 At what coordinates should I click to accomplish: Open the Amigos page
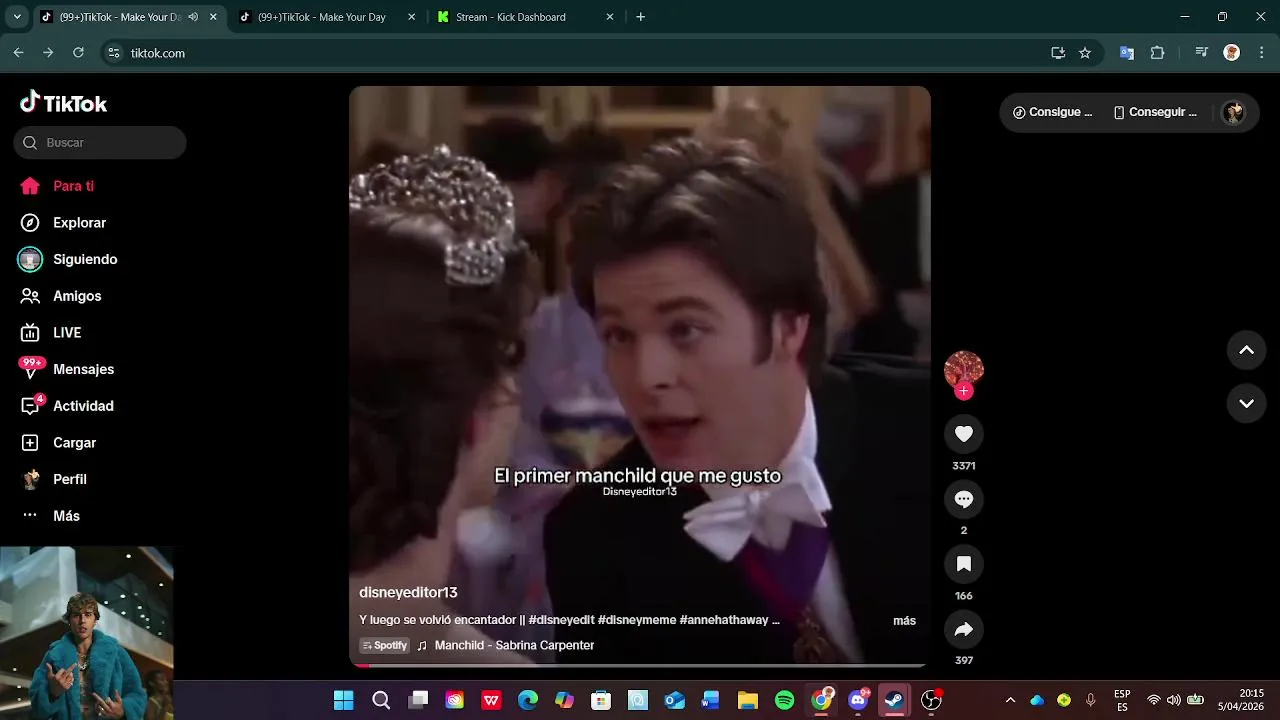pyautogui.click(x=77, y=296)
